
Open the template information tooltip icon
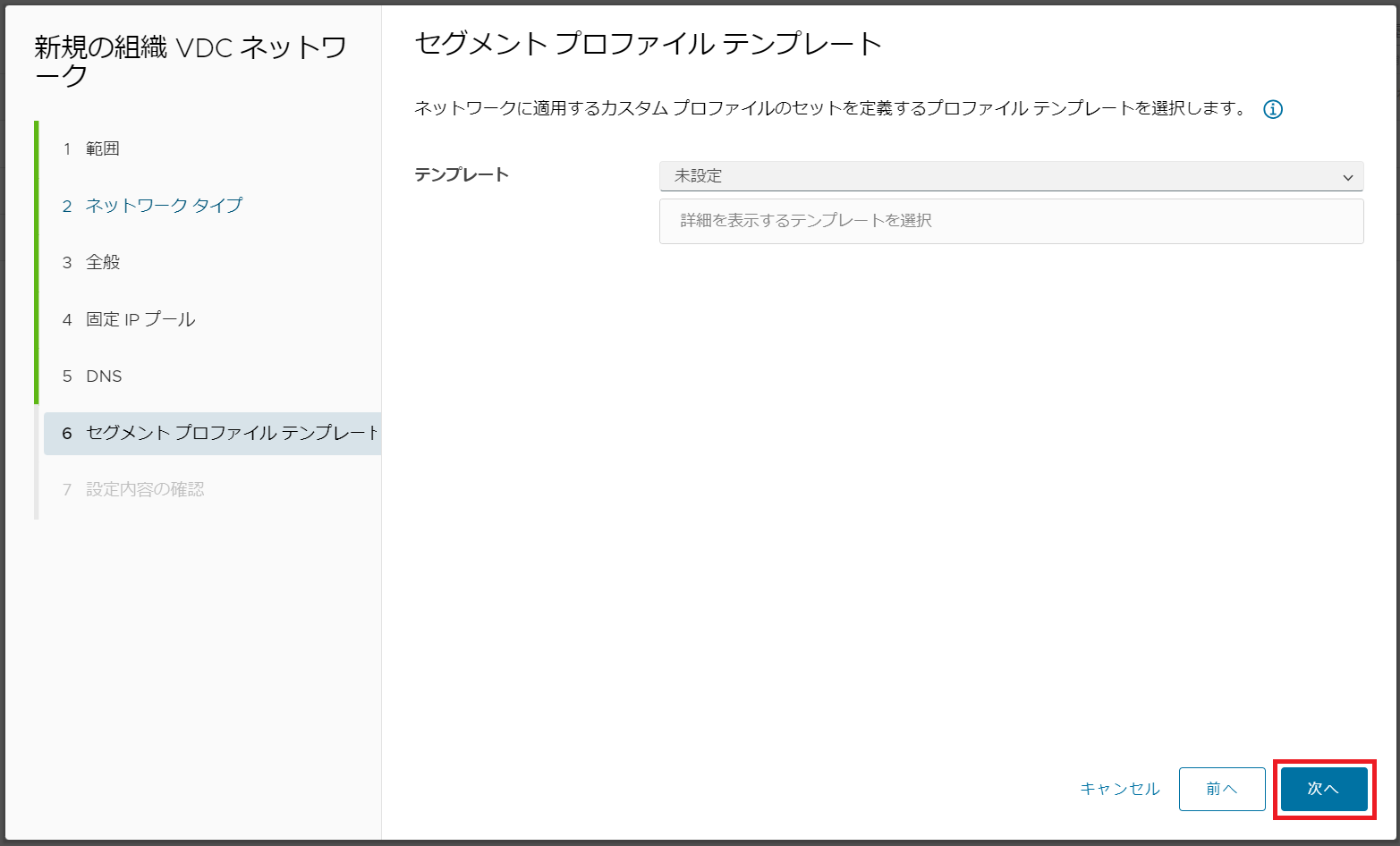[1273, 108]
